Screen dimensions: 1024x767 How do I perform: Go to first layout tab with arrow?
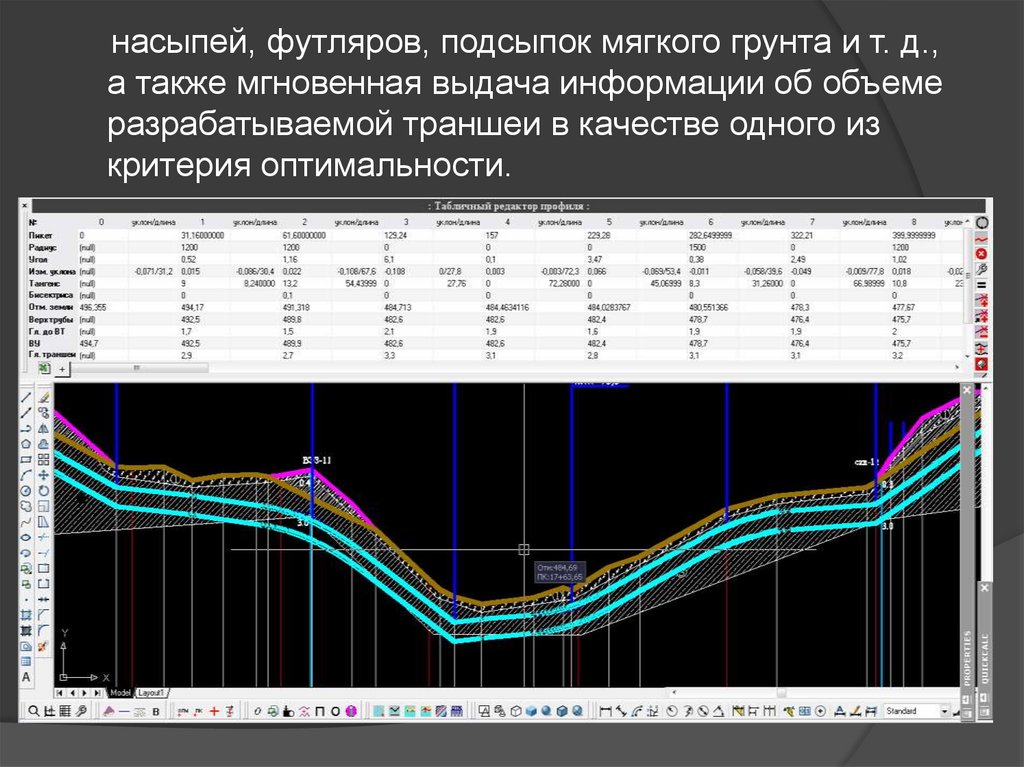pos(60,693)
